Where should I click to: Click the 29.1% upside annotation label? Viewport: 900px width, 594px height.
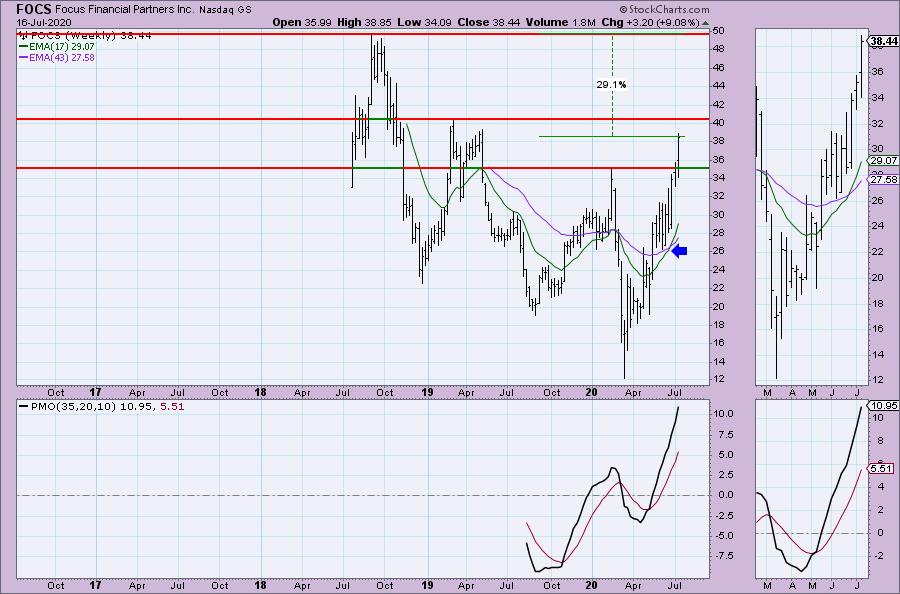611,84
